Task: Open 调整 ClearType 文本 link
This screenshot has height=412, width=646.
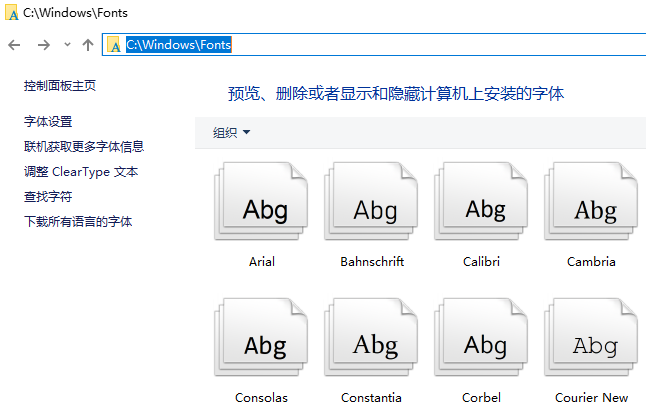Action: [x=81, y=172]
